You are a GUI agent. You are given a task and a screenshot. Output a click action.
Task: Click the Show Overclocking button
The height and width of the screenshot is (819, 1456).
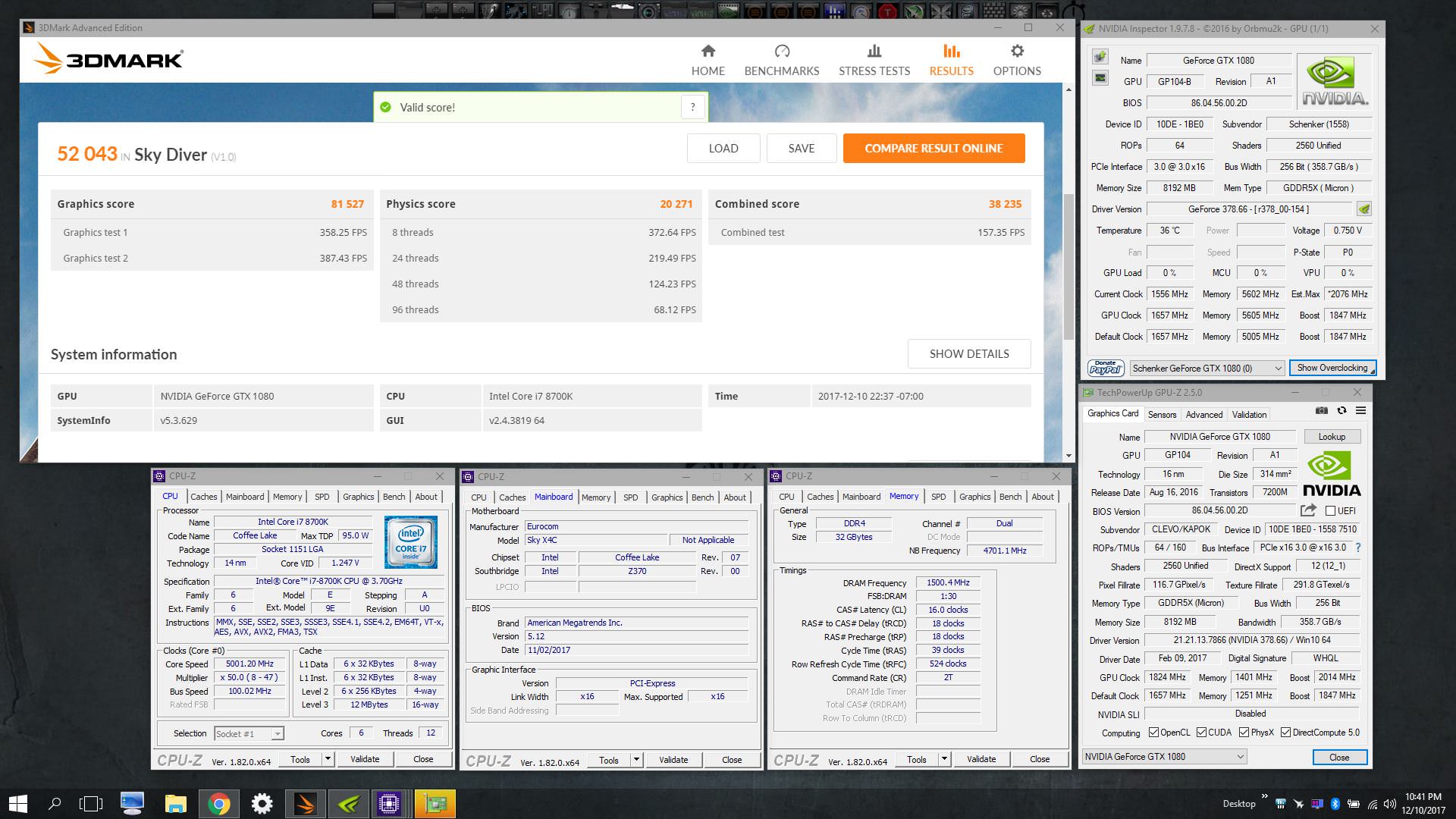pos(1332,369)
